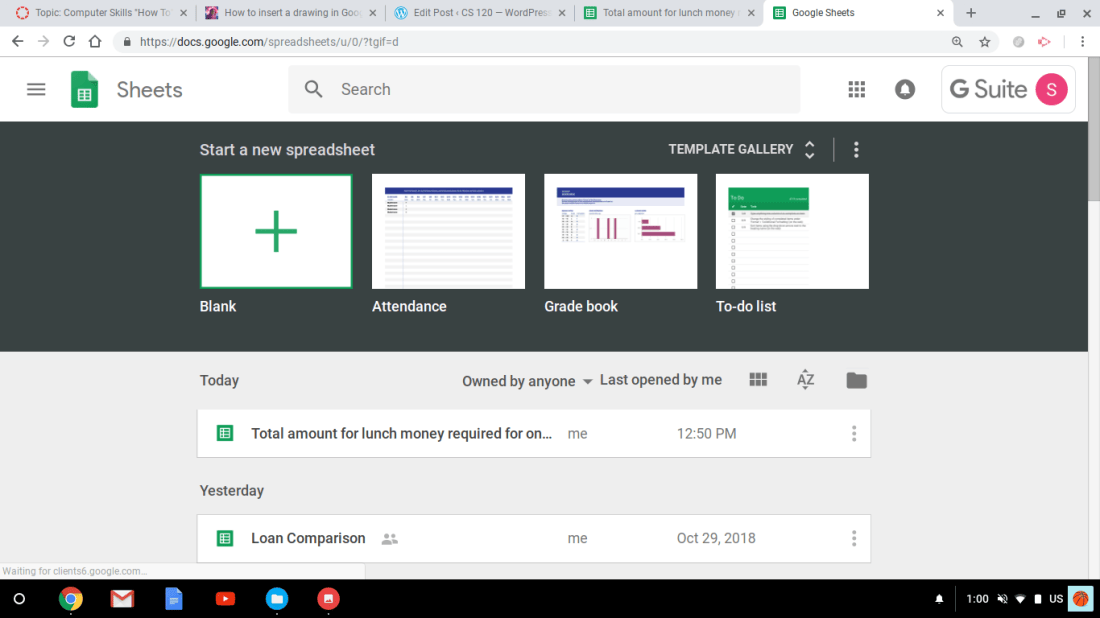Open the Loan Comparison spreadsheet
Image resolution: width=1100 pixels, height=618 pixels.
point(534,538)
